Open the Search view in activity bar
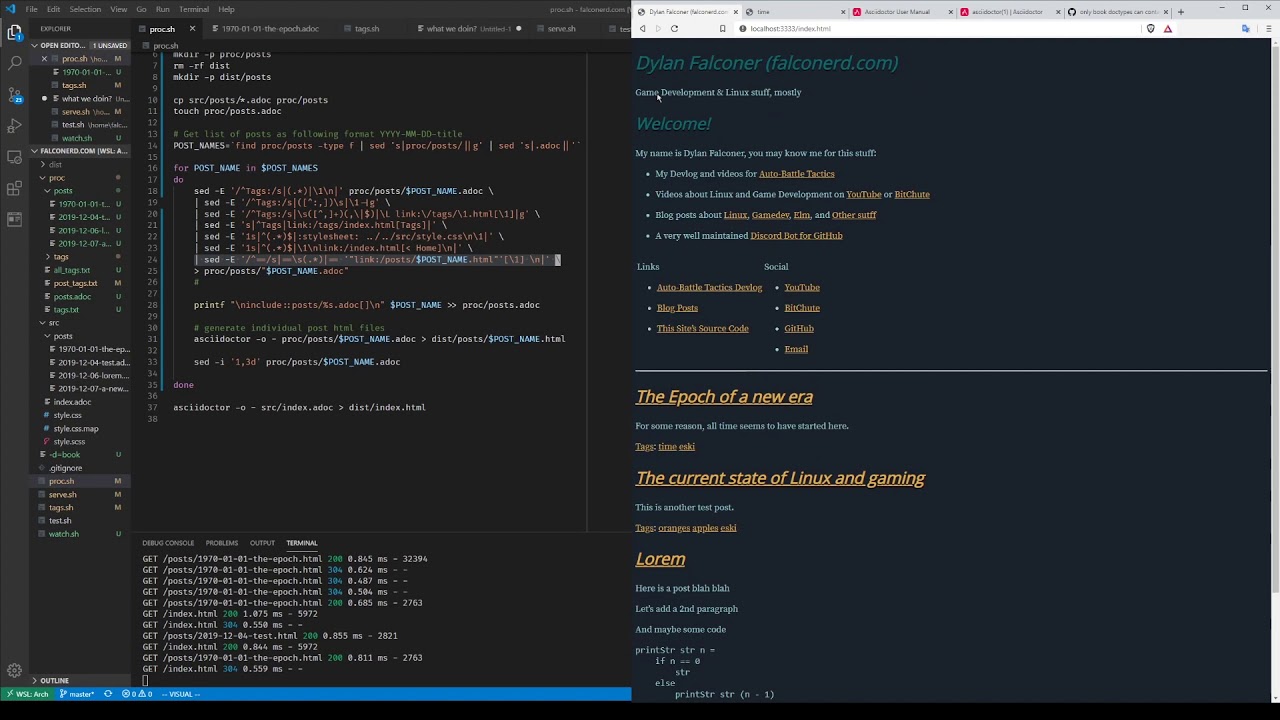The image size is (1280, 720). pos(15,64)
